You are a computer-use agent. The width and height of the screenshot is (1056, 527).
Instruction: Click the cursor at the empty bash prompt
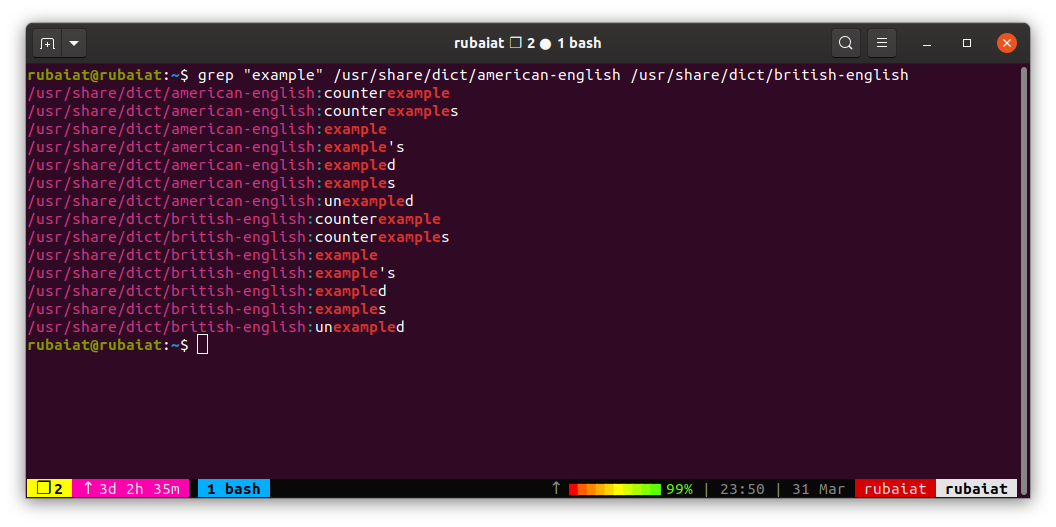203,345
